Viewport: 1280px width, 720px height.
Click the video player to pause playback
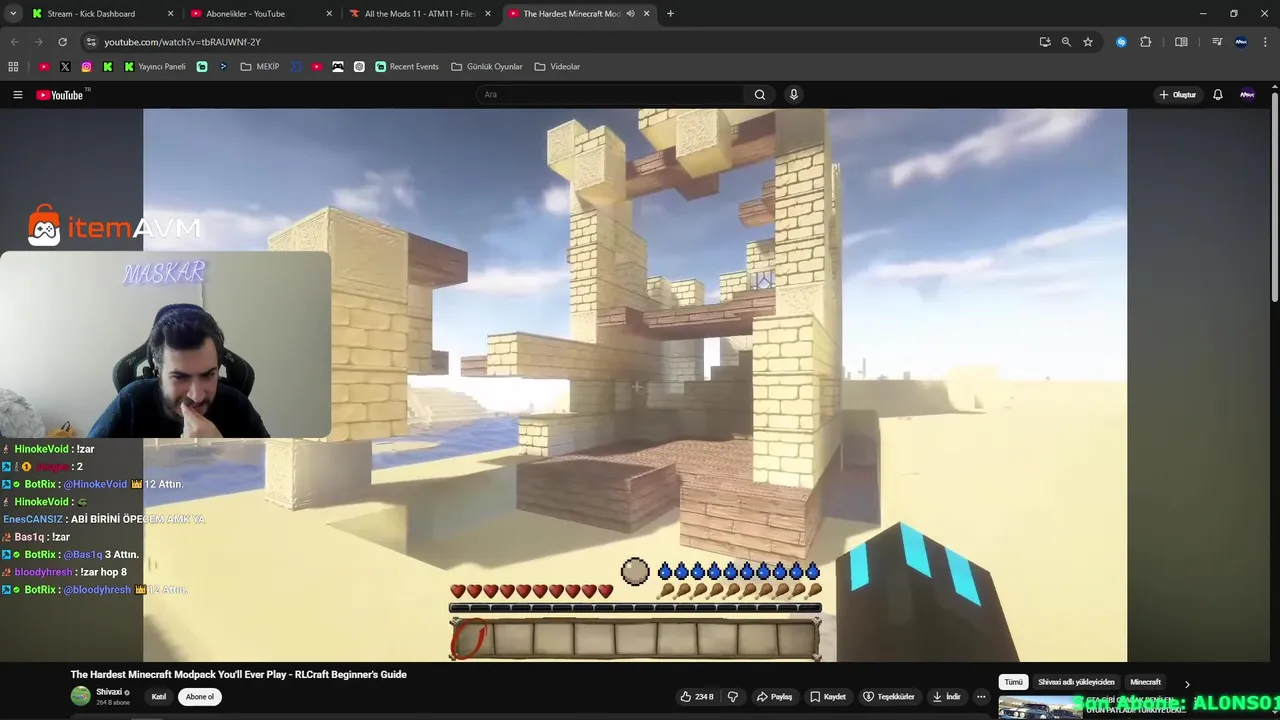[635, 385]
